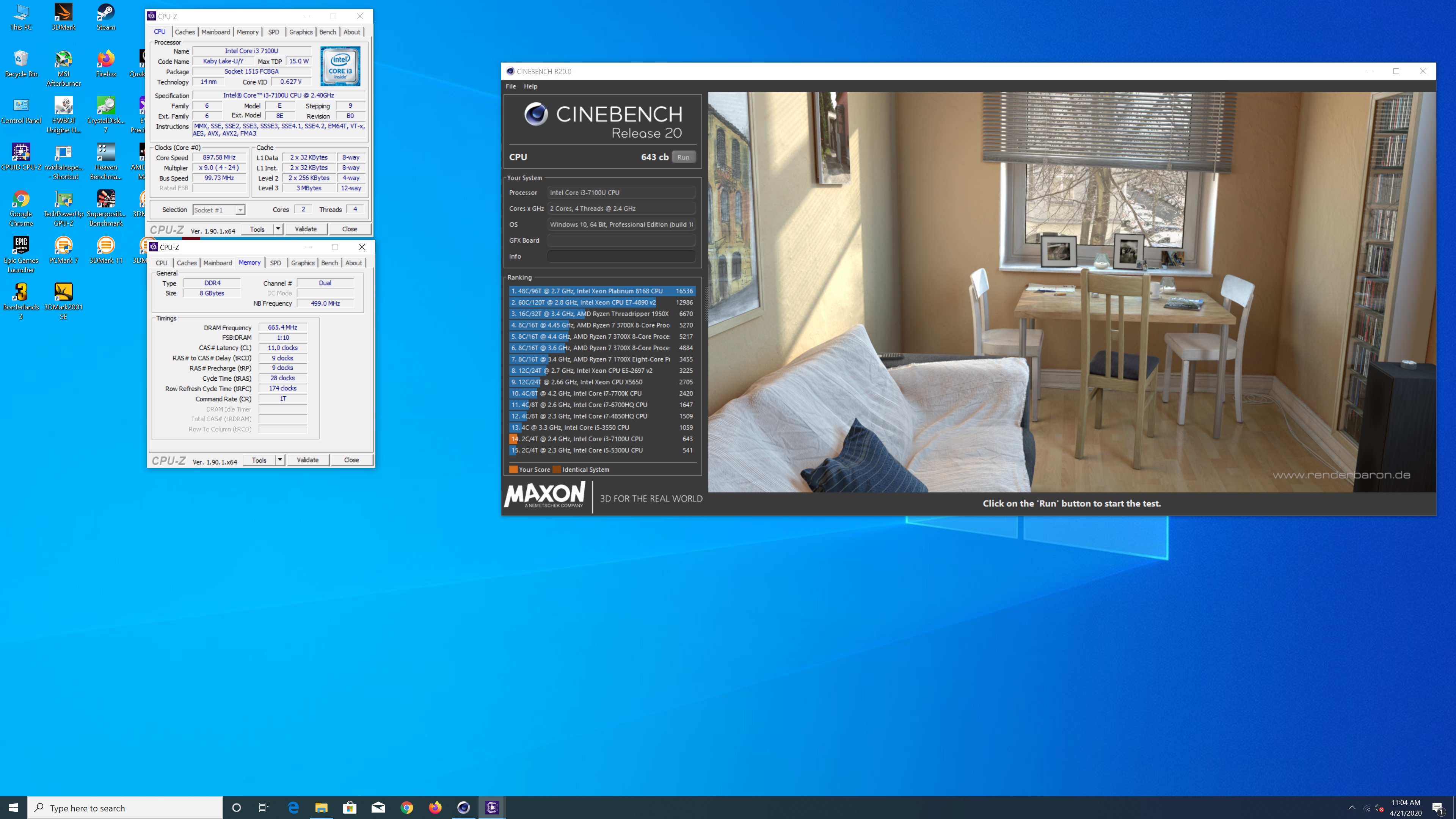The height and width of the screenshot is (819, 1456).
Task: Open the 3DMark desktop icon
Action: [x=63, y=17]
